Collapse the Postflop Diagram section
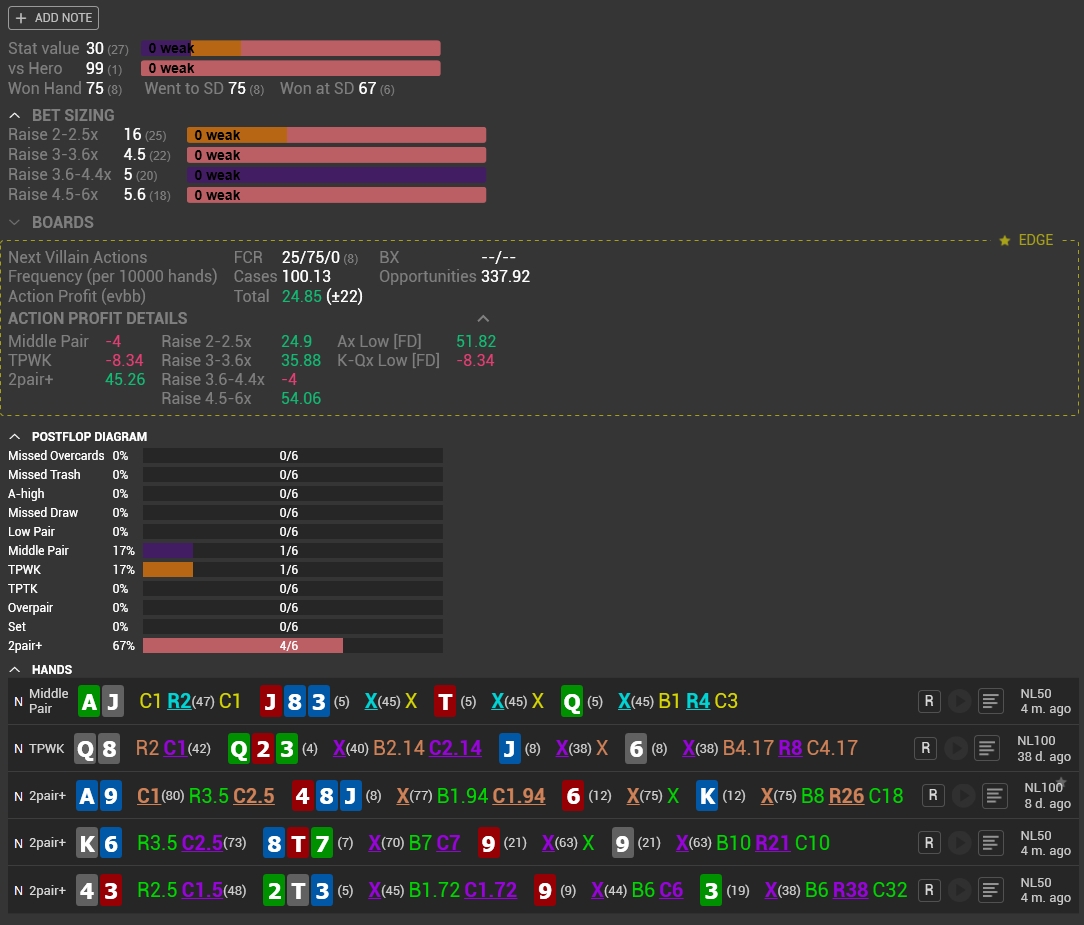Viewport: 1084px width, 925px height. point(15,437)
